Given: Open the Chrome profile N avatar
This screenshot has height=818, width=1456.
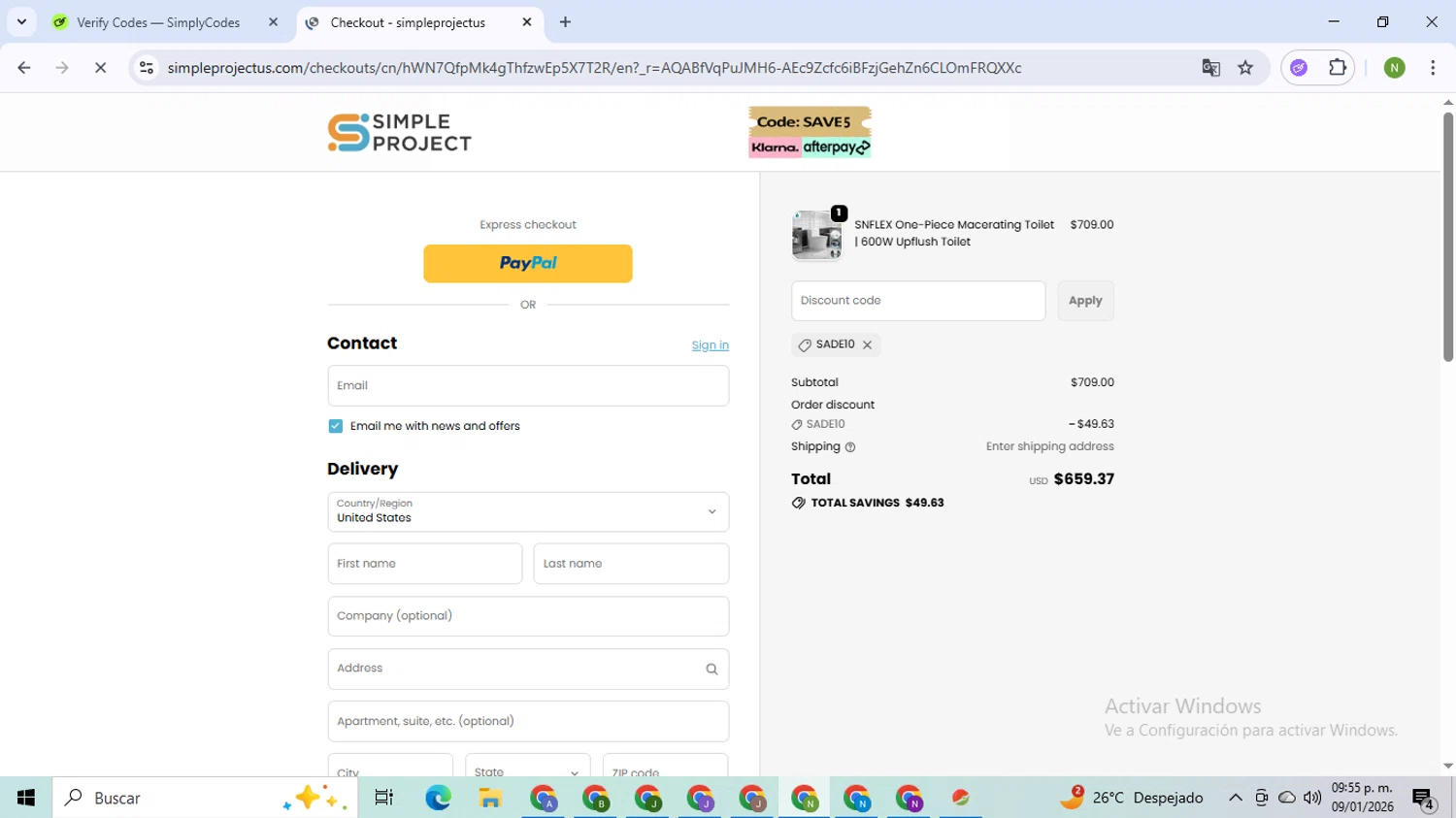Looking at the screenshot, I should (x=1394, y=68).
